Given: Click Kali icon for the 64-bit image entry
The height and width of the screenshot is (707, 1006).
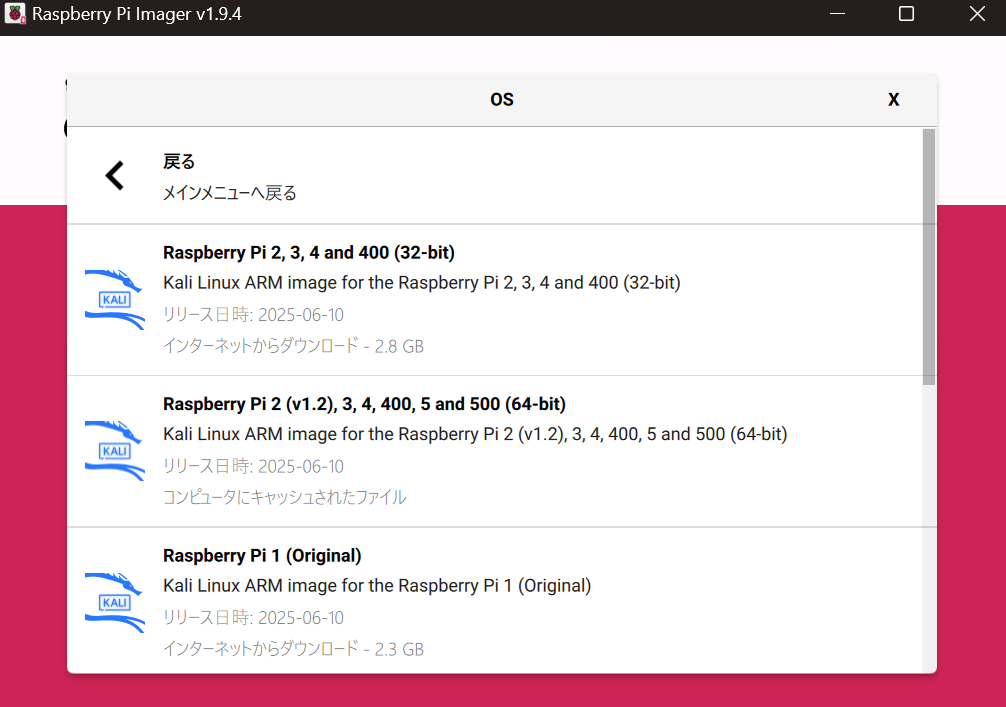Looking at the screenshot, I should (x=115, y=451).
